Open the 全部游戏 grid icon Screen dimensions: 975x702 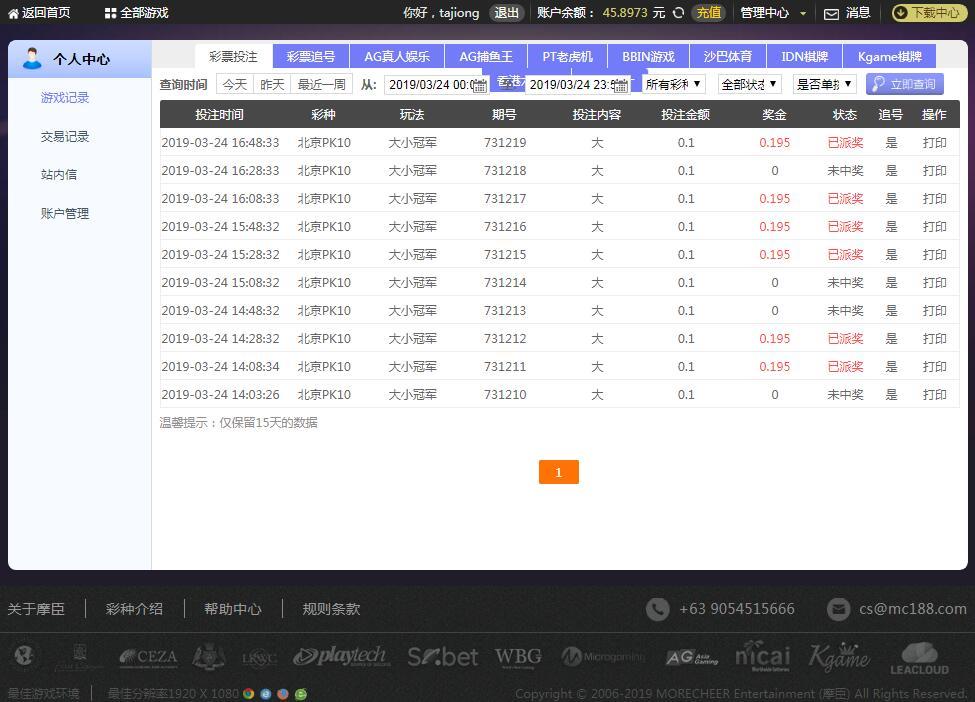pos(110,13)
